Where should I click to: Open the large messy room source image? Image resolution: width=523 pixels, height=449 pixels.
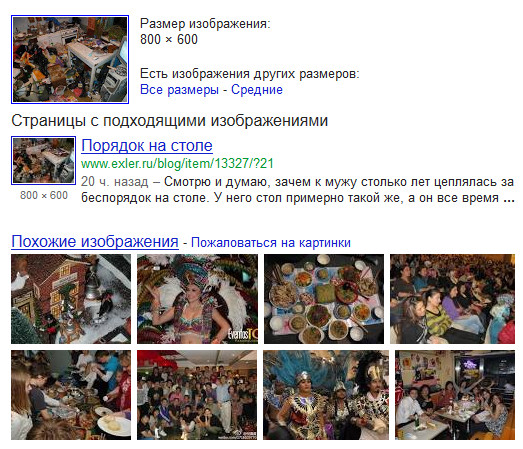(x=70, y=59)
